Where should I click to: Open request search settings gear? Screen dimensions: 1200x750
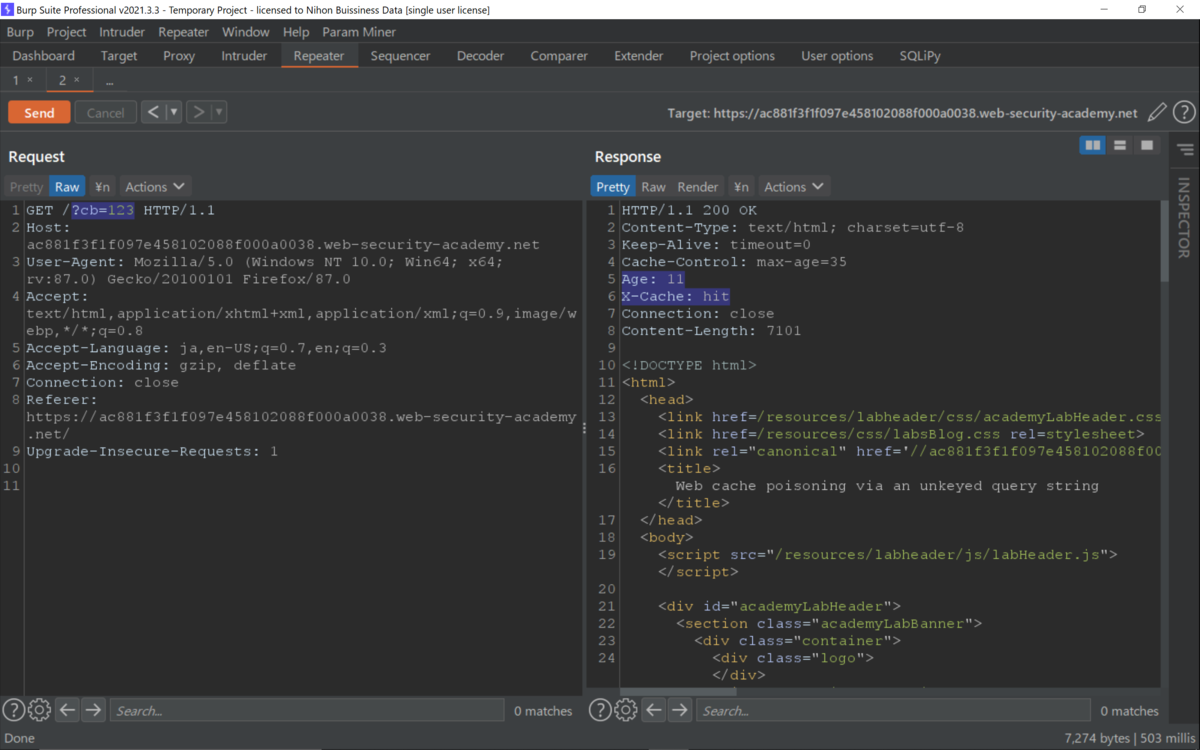click(x=39, y=710)
